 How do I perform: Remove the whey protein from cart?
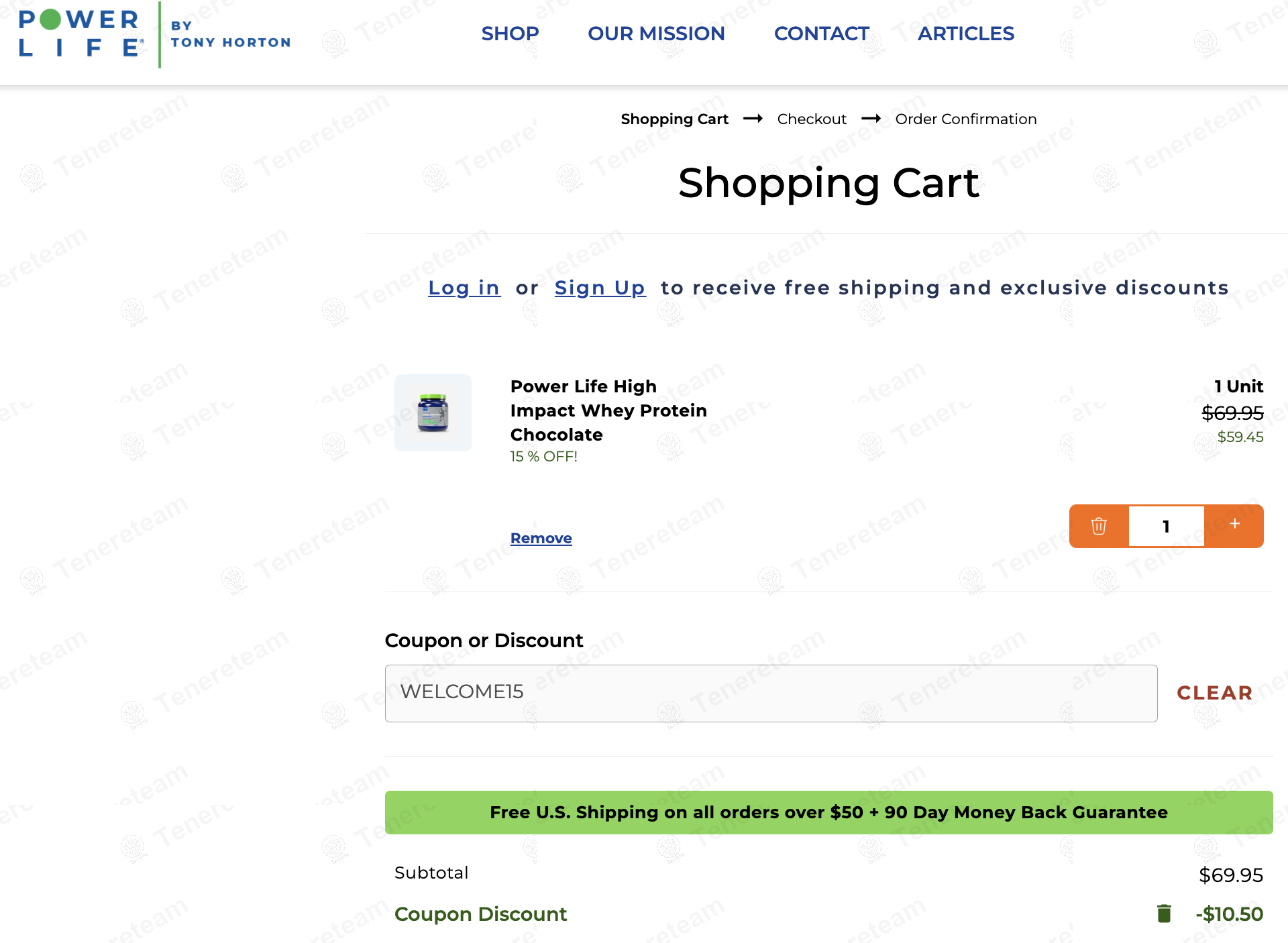click(x=541, y=538)
